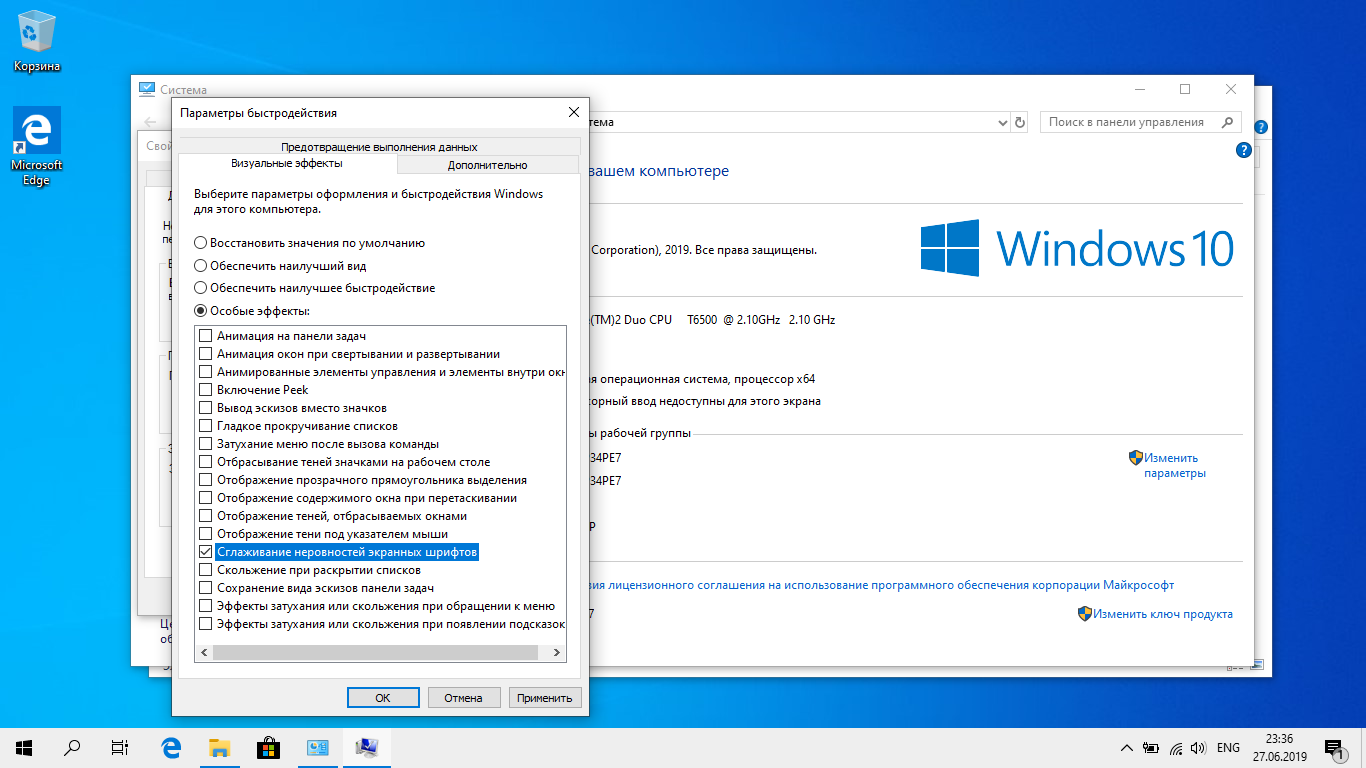Close the Performance Options dialog
The width and height of the screenshot is (1366, 768).
pos(573,112)
